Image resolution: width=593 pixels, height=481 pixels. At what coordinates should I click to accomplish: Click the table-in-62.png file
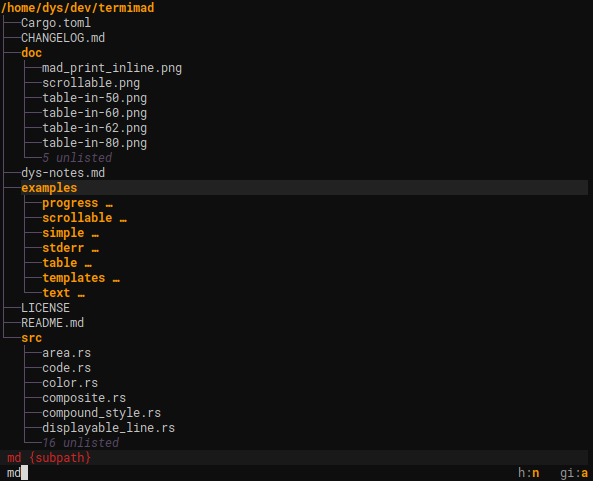pyautogui.click(x=95, y=128)
